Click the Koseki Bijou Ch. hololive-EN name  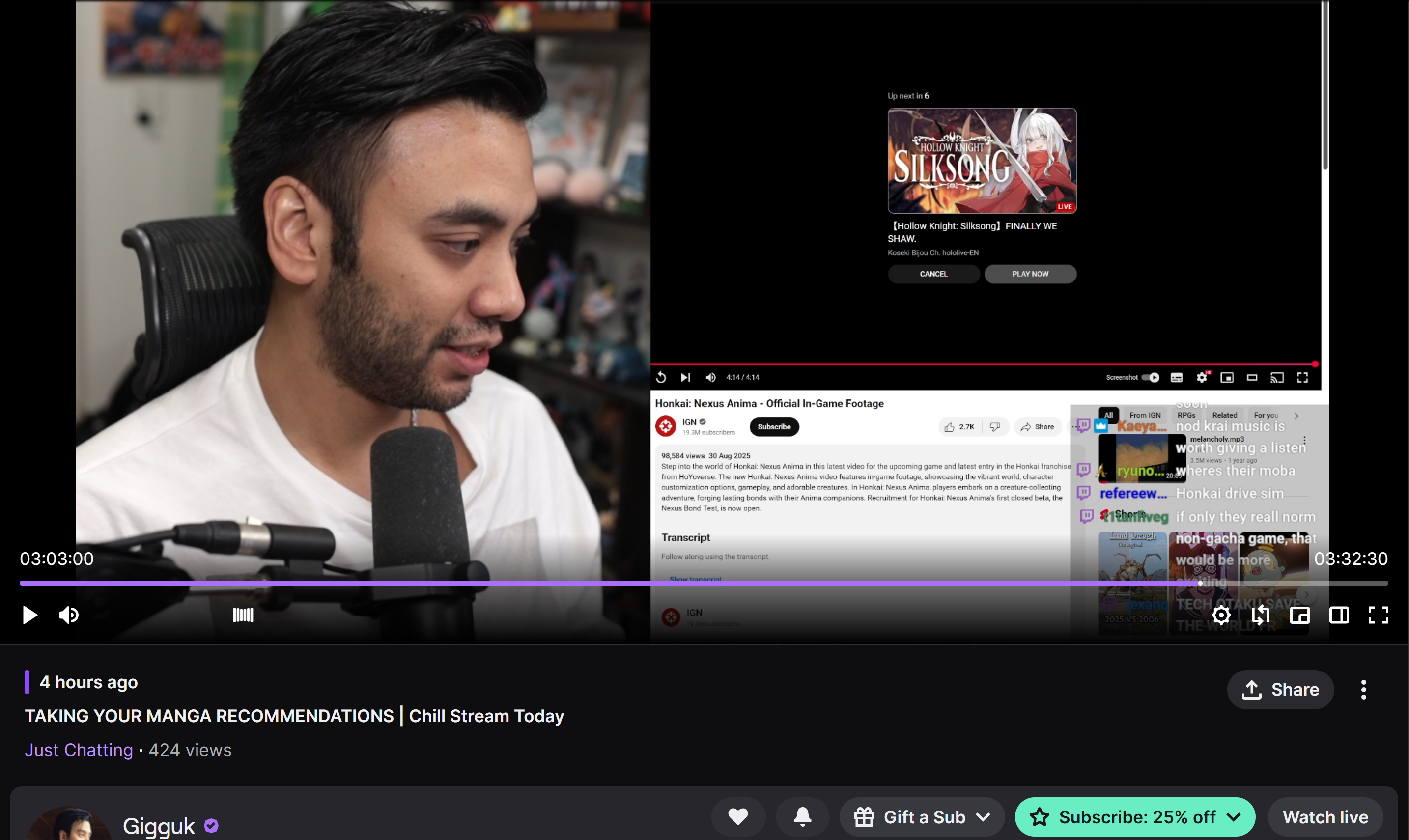point(933,252)
